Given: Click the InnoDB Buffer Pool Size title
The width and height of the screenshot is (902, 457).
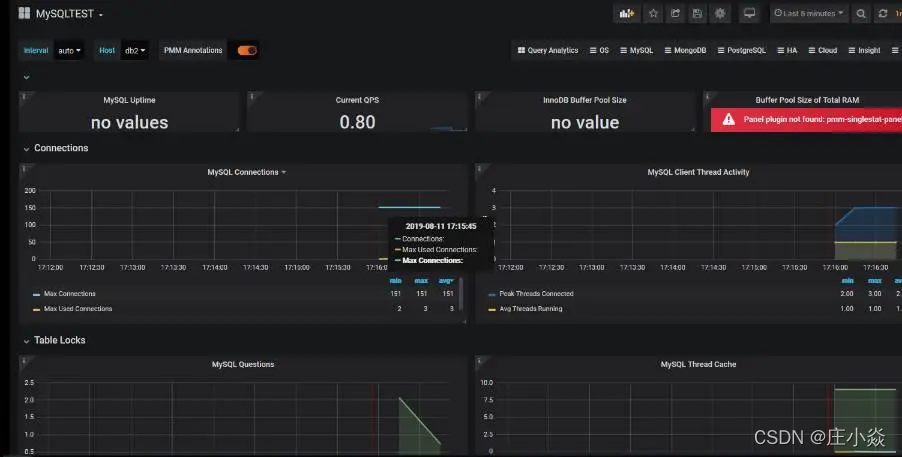Looking at the screenshot, I should [584, 100].
